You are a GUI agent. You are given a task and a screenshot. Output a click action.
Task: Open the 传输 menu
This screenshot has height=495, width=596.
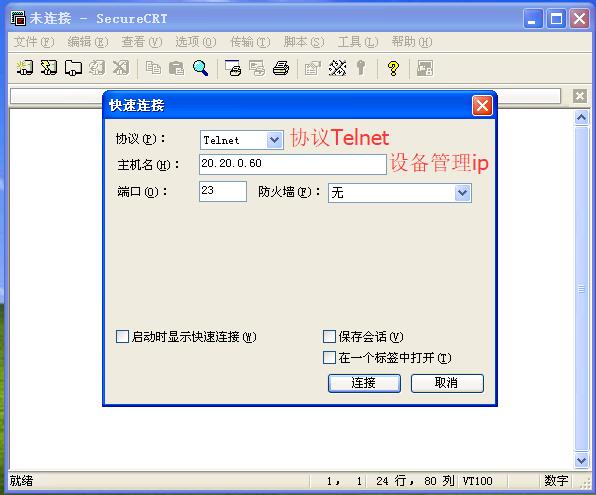(x=250, y=41)
